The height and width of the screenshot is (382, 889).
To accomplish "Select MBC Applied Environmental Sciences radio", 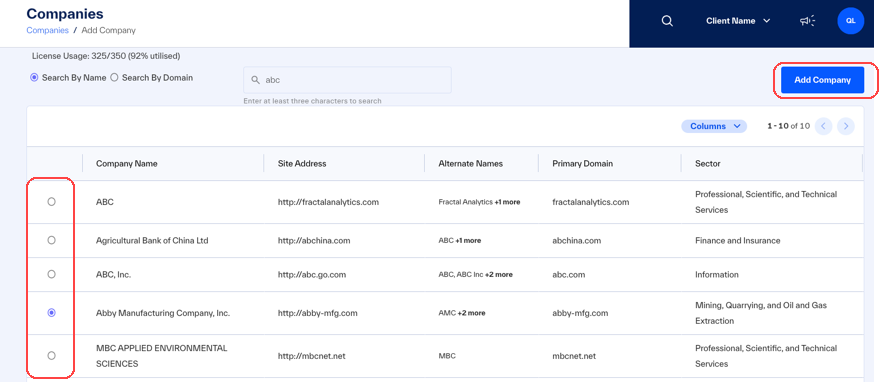I will pos(52,356).
